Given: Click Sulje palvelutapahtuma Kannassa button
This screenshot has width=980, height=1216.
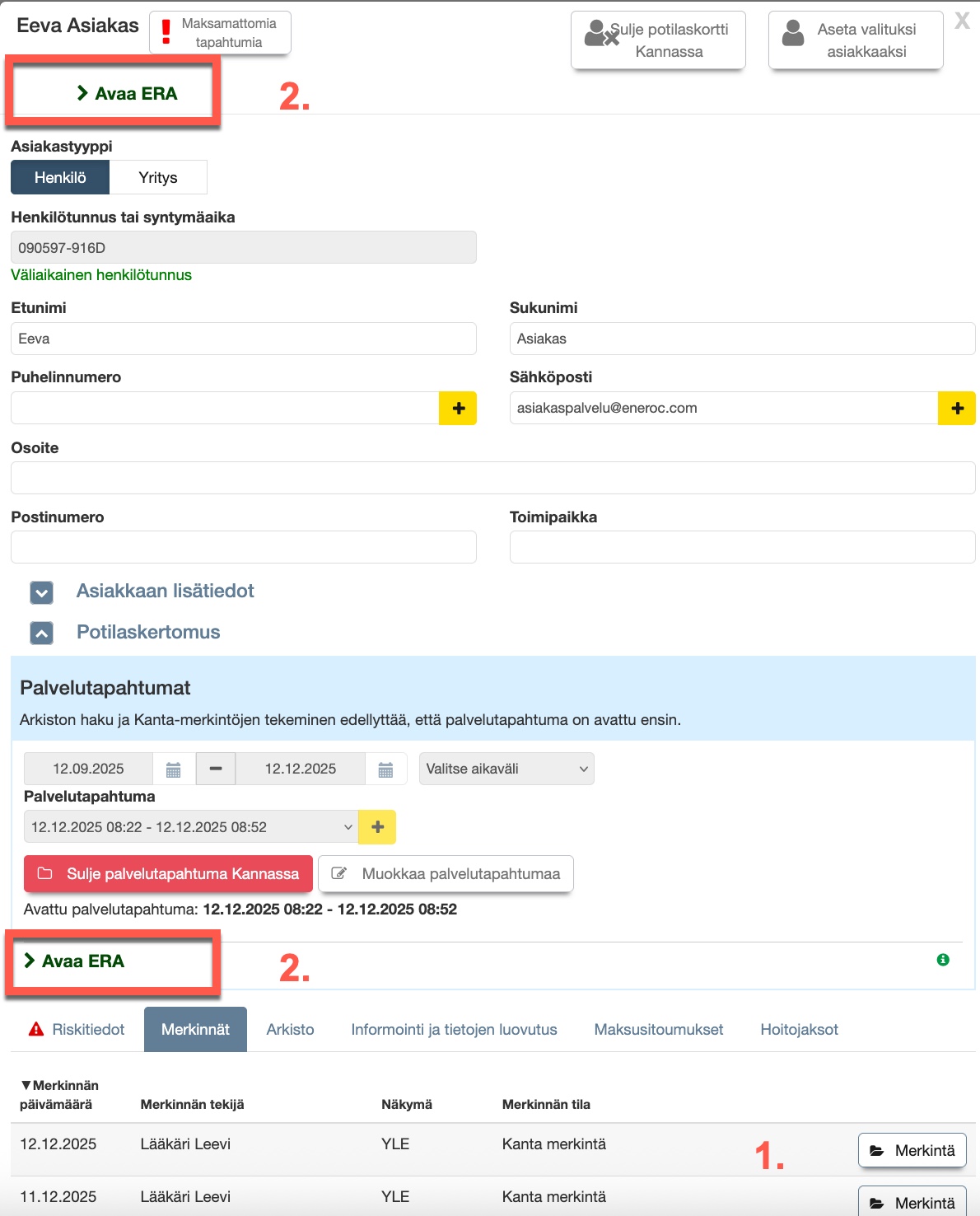Looking at the screenshot, I should tap(169, 874).
